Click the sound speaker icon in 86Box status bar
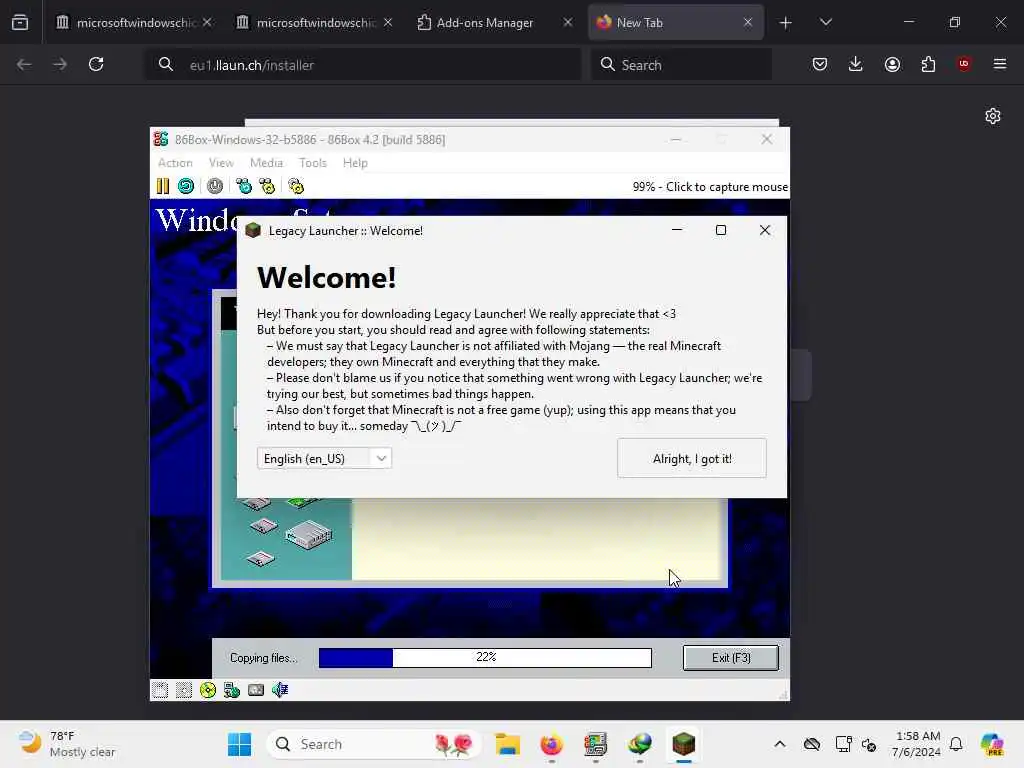 pyautogui.click(x=280, y=690)
